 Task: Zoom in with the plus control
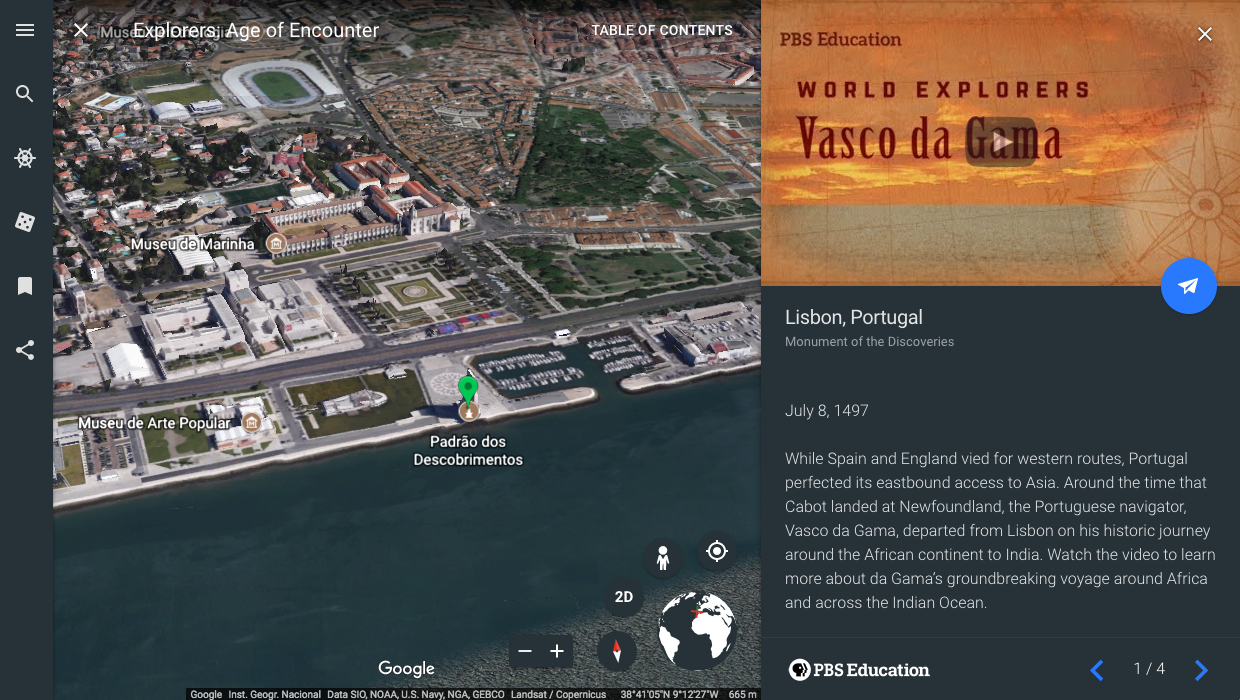pyautogui.click(x=557, y=651)
